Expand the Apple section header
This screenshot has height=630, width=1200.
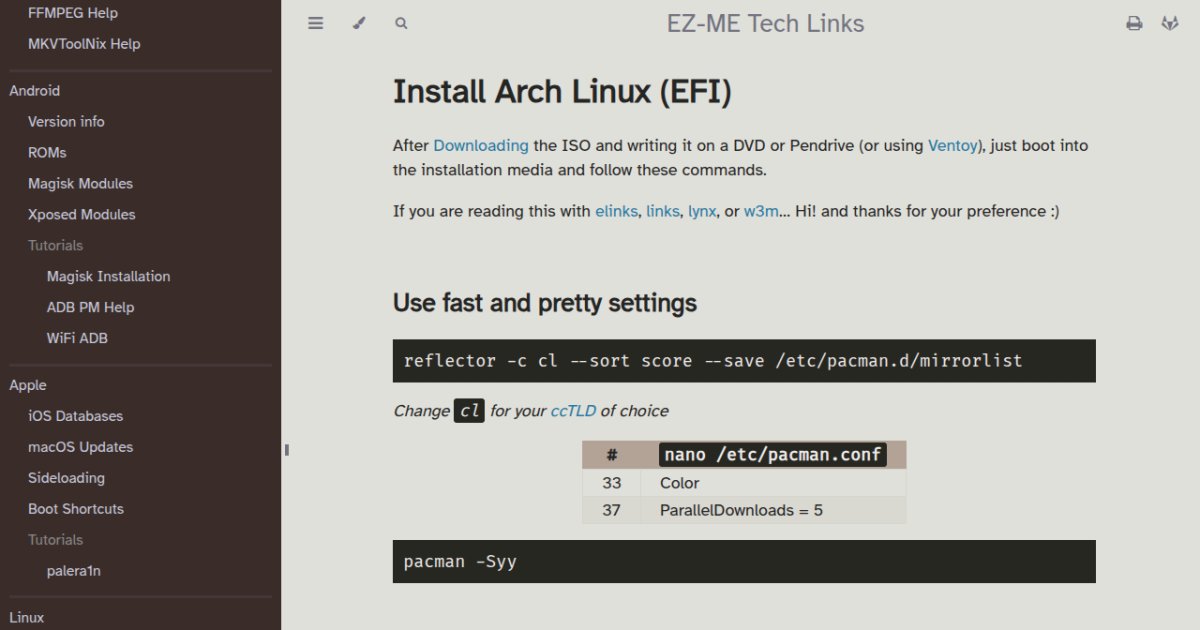coord(28,384)
